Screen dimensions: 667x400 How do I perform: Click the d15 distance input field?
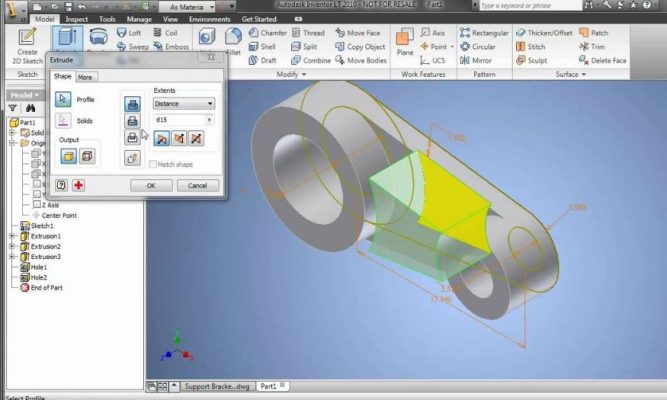point(178,119)
